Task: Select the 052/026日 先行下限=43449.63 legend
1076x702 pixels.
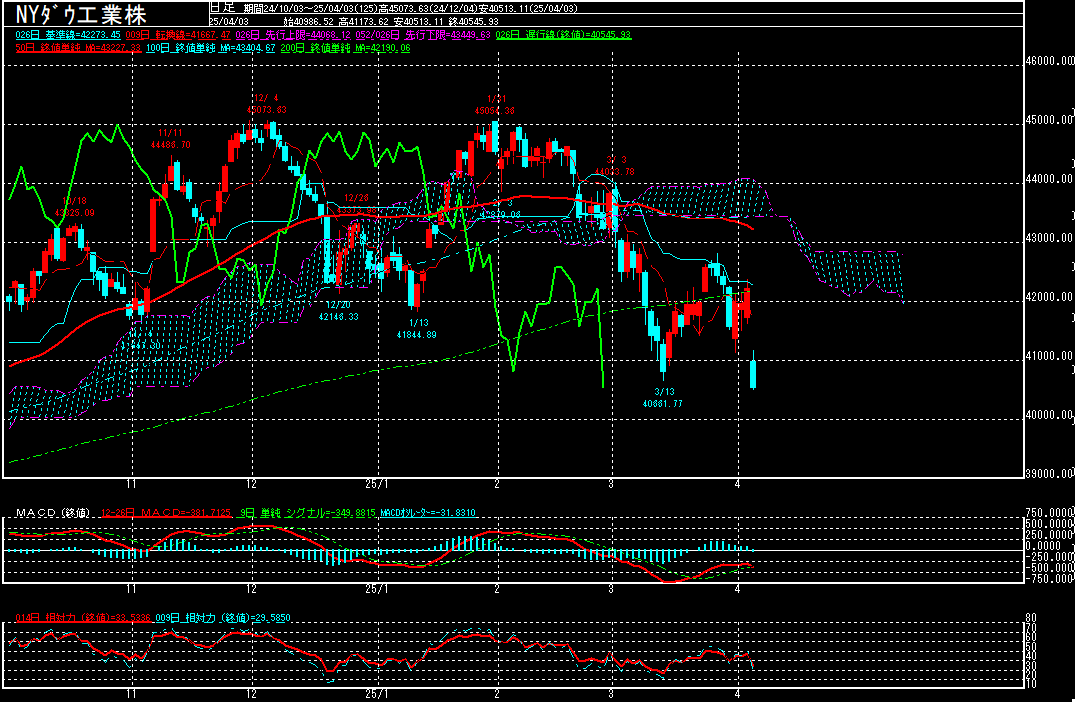Action: [423, 34]
